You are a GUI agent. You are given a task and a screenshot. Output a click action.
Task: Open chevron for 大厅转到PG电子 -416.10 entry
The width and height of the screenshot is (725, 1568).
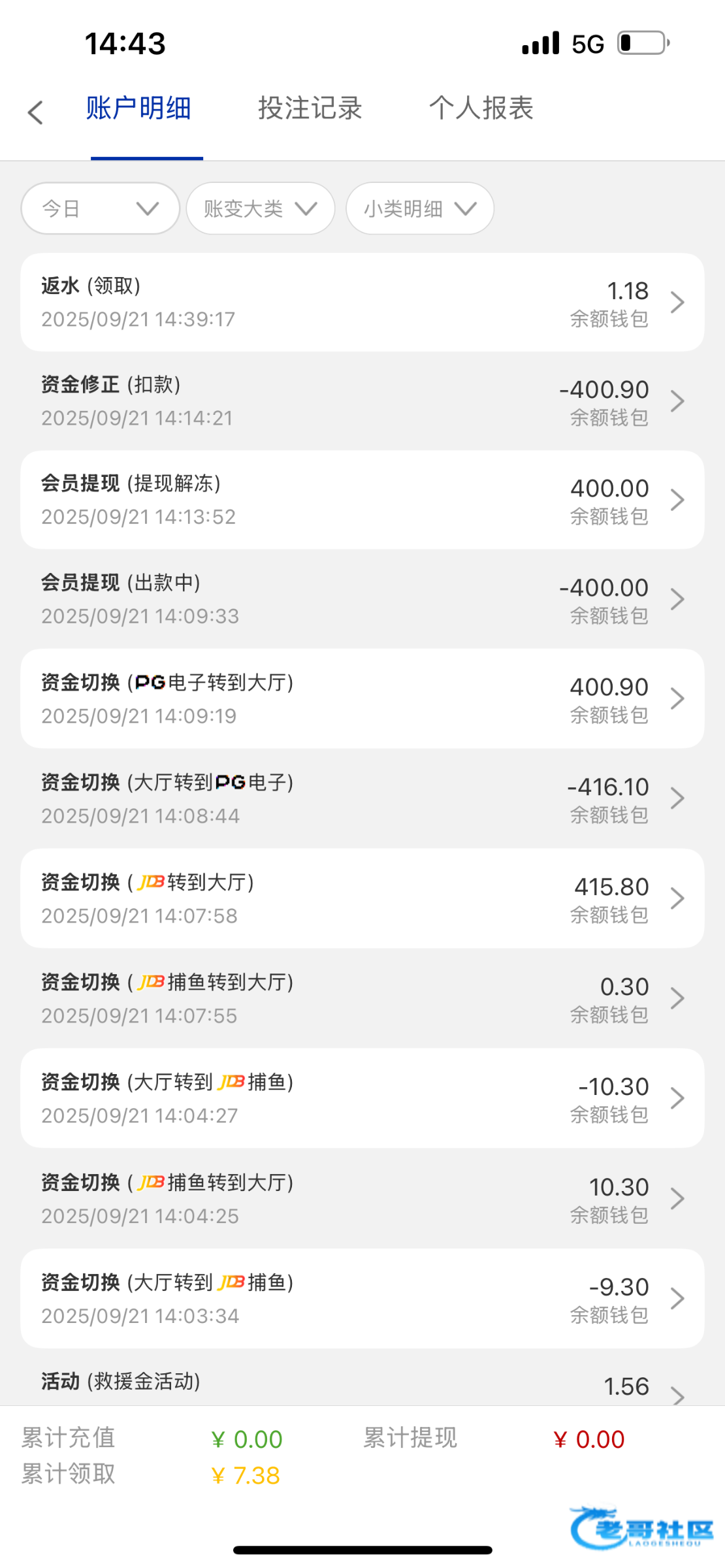[x=677, y=798]
